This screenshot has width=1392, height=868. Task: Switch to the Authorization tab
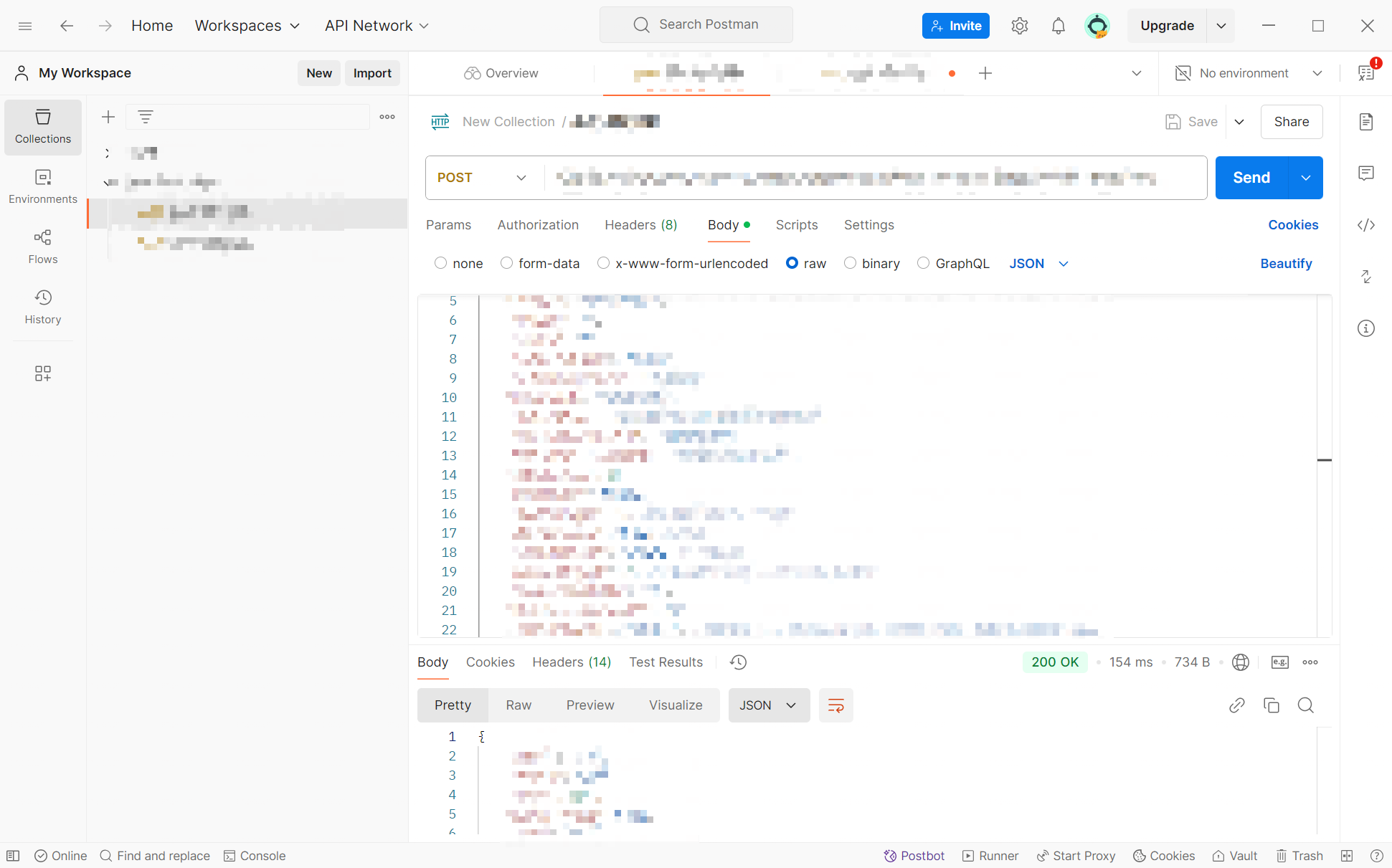pyautogui.click(x=538, y=225)
